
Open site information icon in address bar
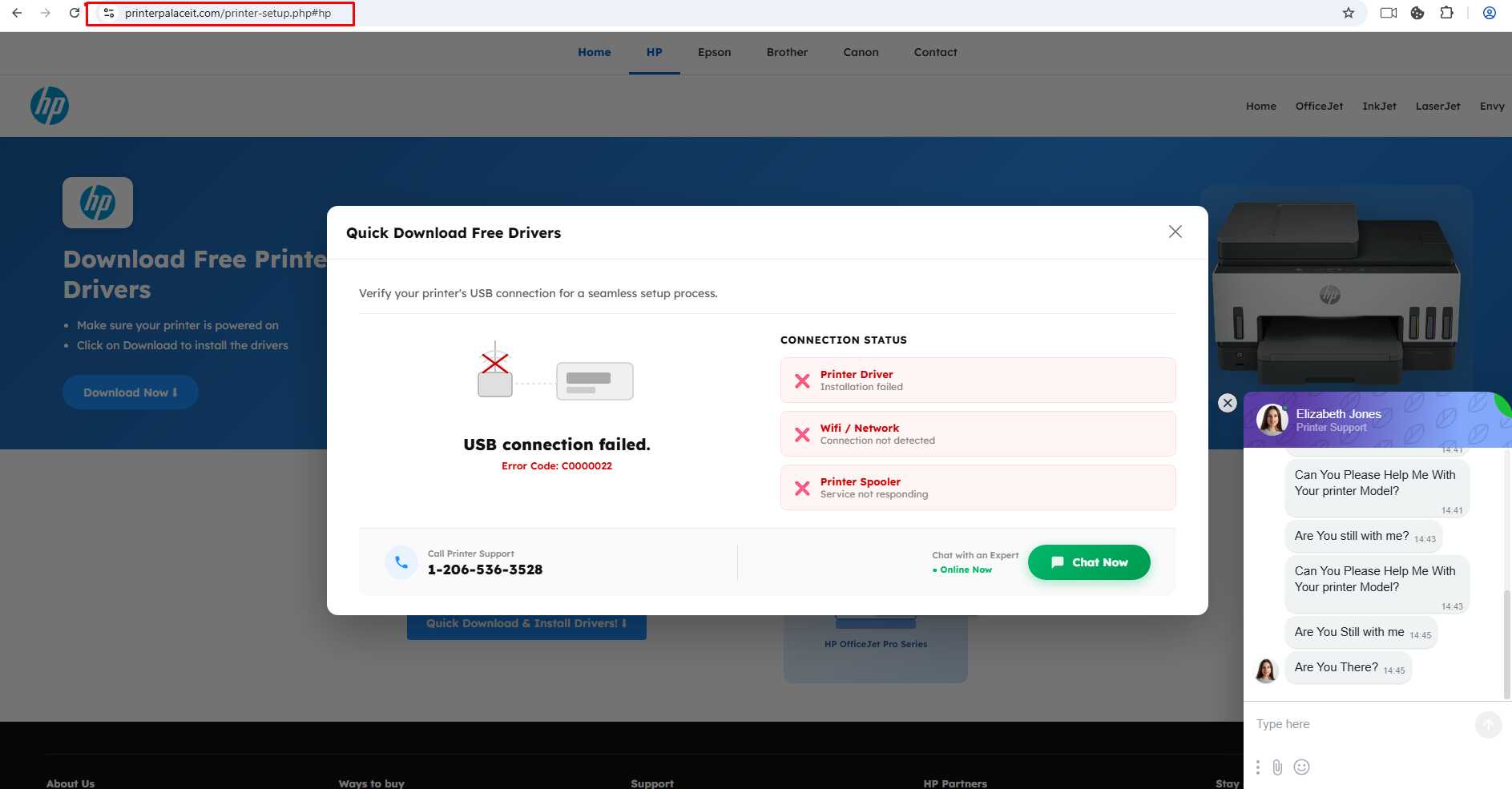tap(109, 13)
